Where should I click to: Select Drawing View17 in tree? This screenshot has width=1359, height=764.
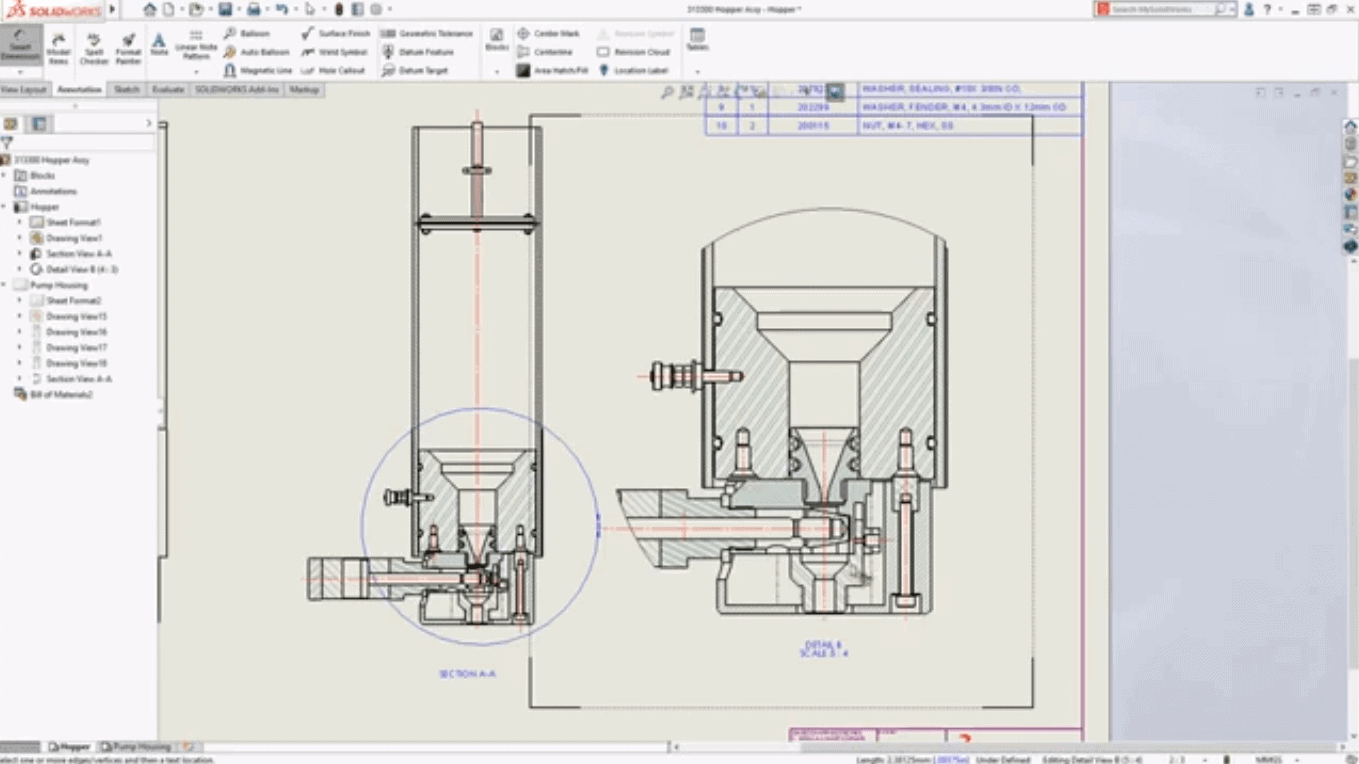[68, 347]
